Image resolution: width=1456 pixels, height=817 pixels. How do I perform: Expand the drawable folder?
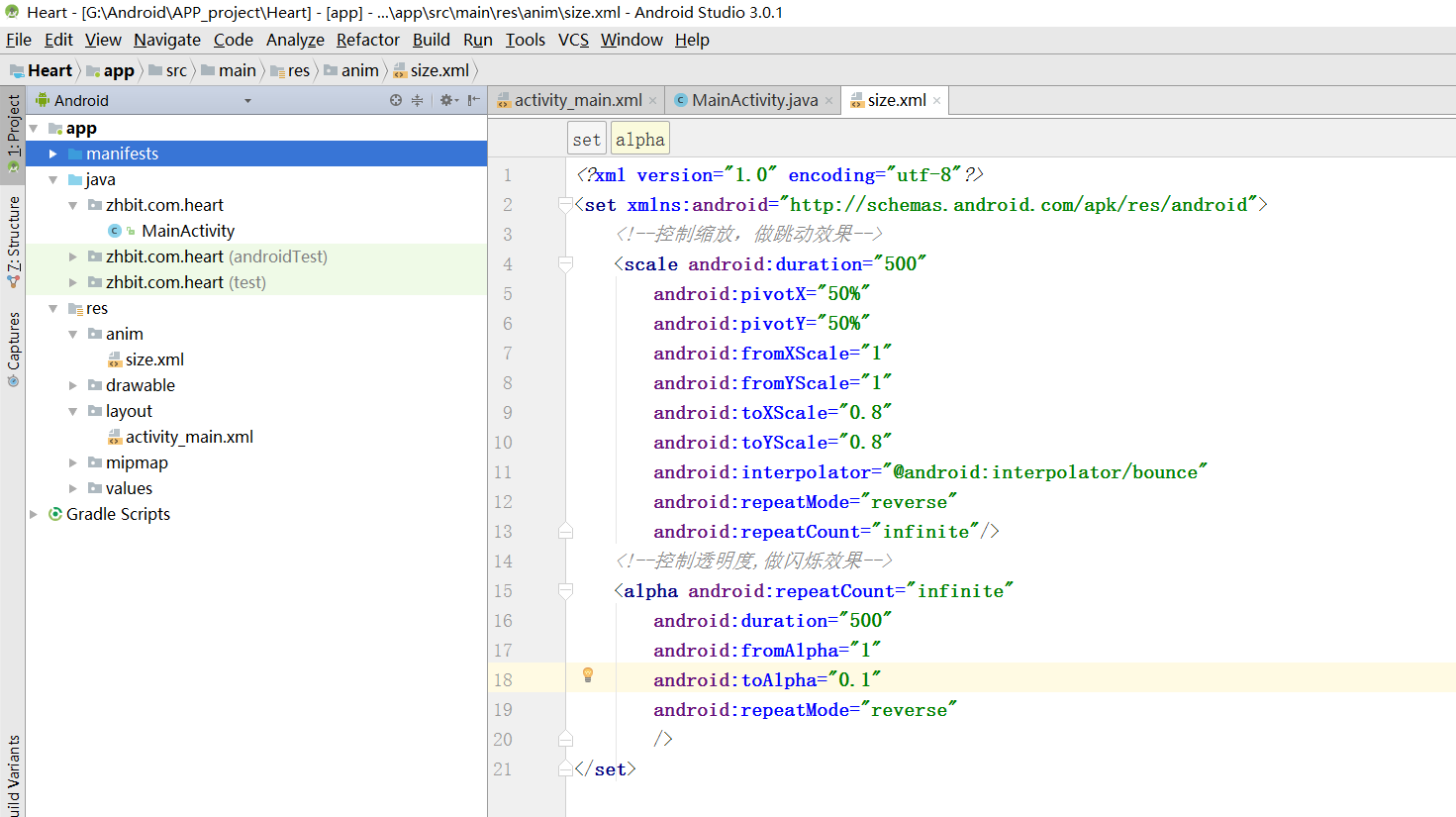73,385
